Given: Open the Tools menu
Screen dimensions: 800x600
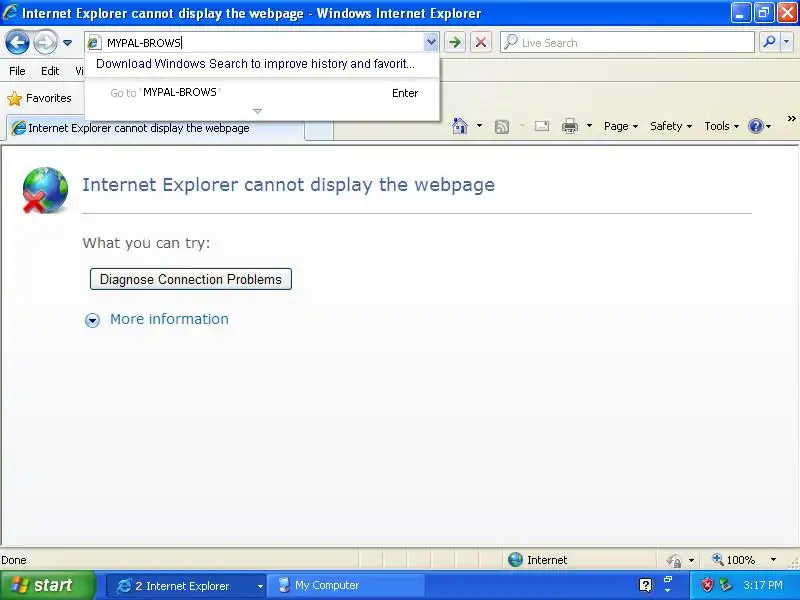Looking at the screenshot, I should [721, 126].
